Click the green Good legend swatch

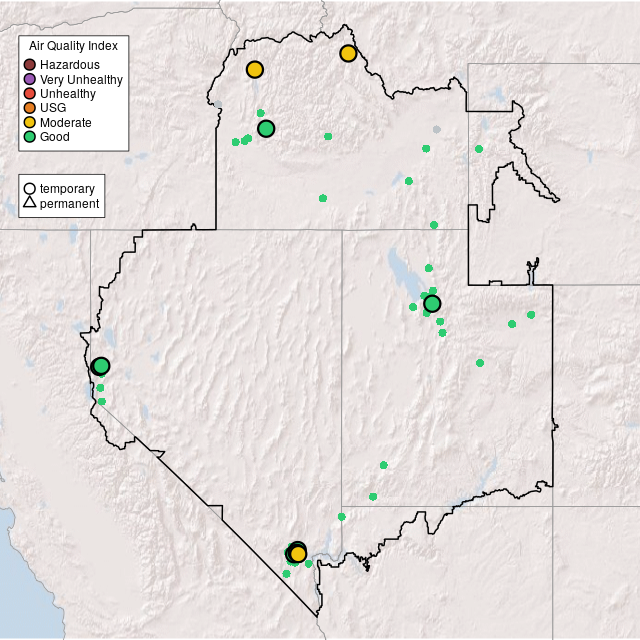click(x=30, y=136)
